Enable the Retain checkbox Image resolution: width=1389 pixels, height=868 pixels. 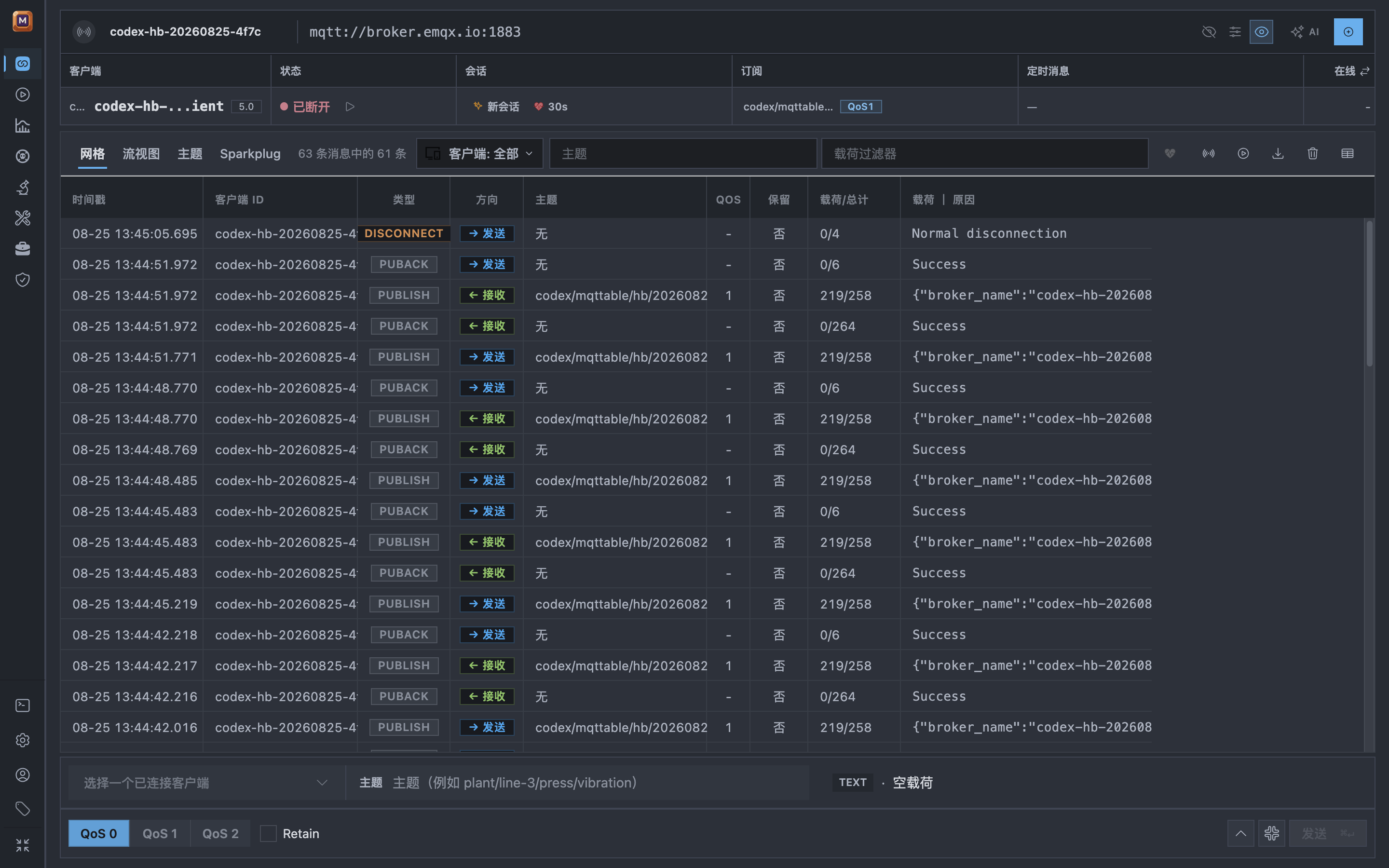coord(268,833)
